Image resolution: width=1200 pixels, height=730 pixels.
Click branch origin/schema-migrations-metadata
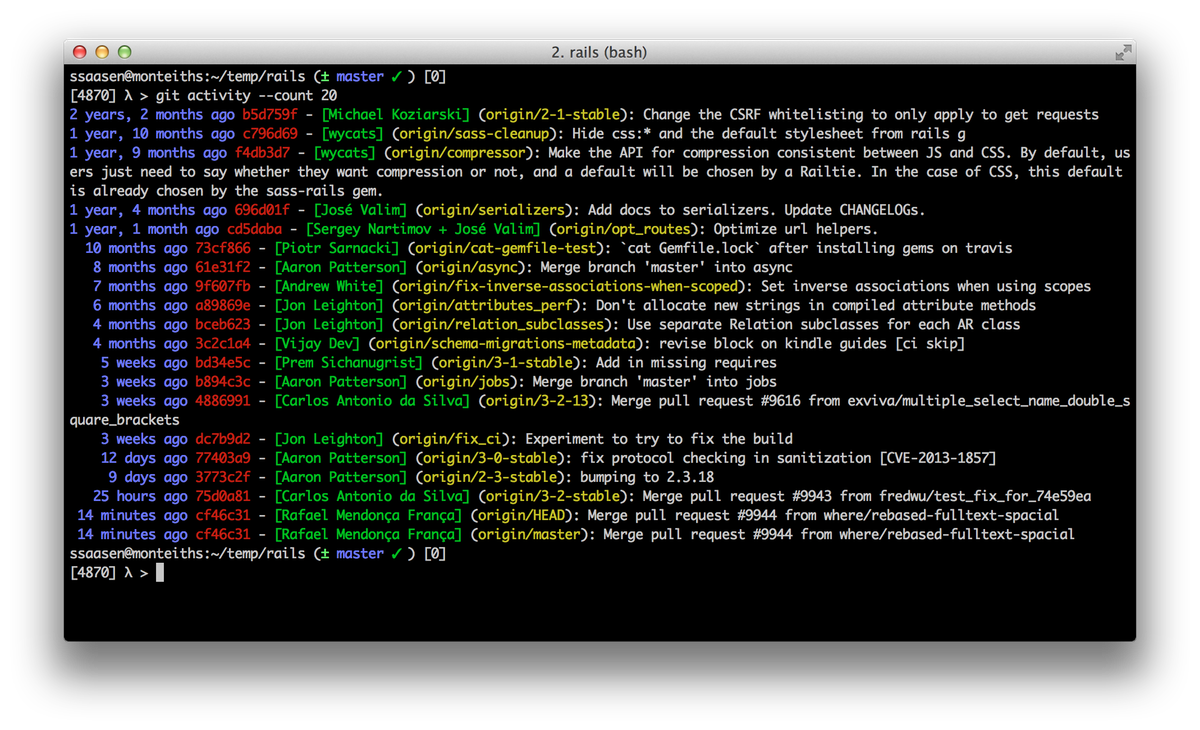point(505,343)
